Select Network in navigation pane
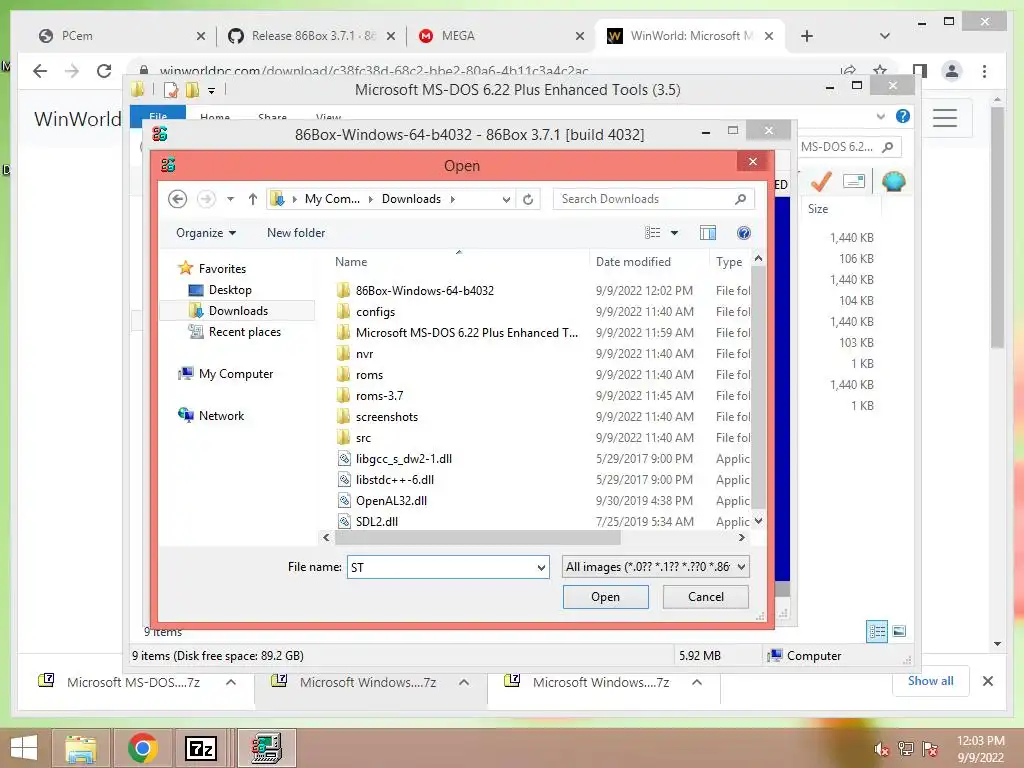The image size is (1024, 768). coord(221,415)
